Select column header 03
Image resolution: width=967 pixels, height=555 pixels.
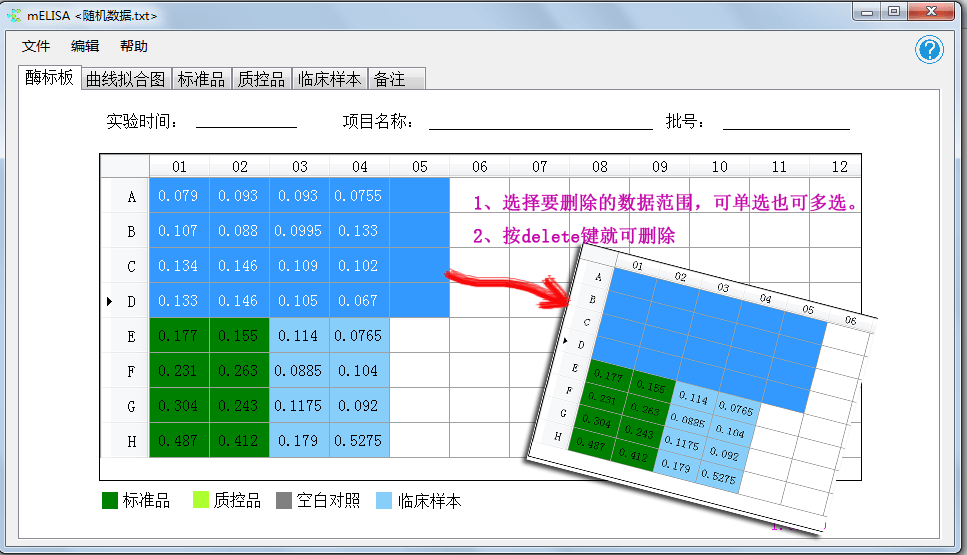300,166
